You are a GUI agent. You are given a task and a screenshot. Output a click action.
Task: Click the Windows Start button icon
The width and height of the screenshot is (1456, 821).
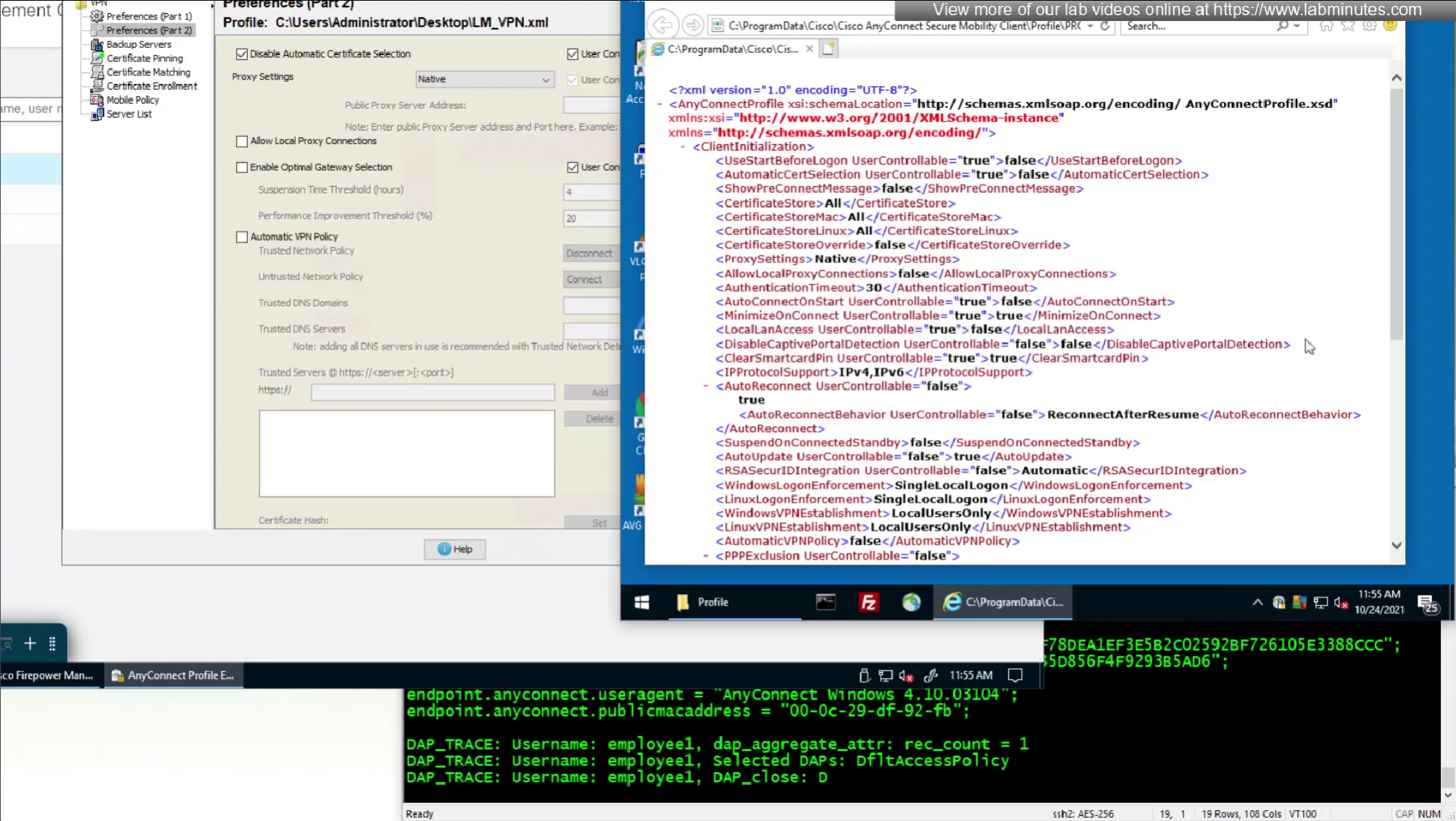[642, 602]
